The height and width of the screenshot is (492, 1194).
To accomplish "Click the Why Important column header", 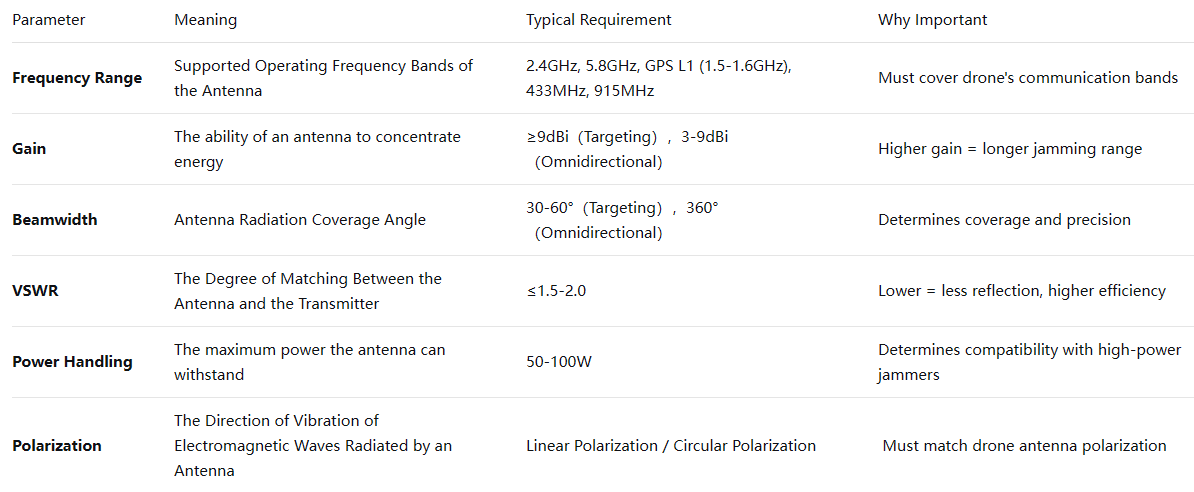I will pyautogui.click(x=932, y=20).
